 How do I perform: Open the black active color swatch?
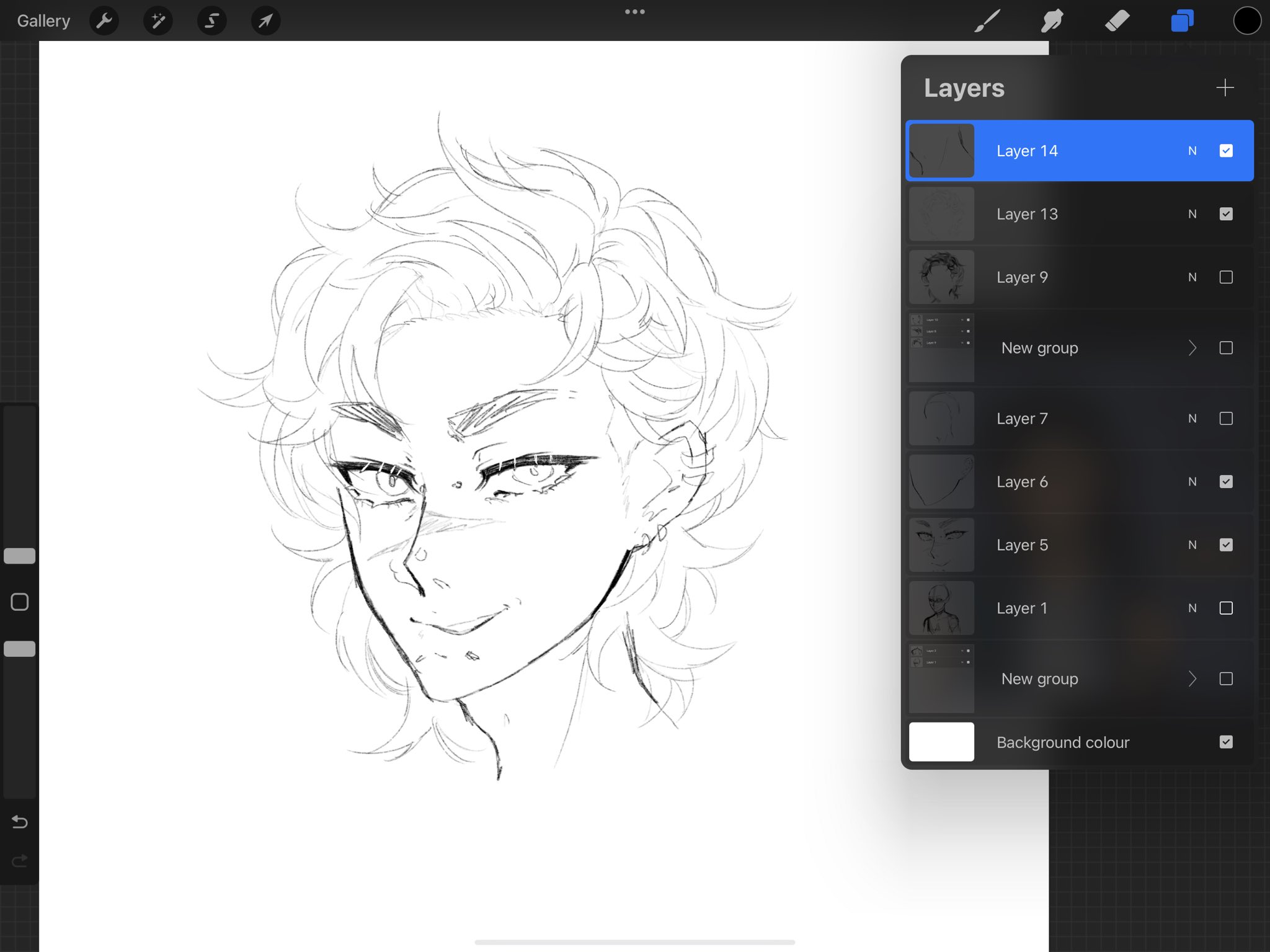pos(1247,21)
